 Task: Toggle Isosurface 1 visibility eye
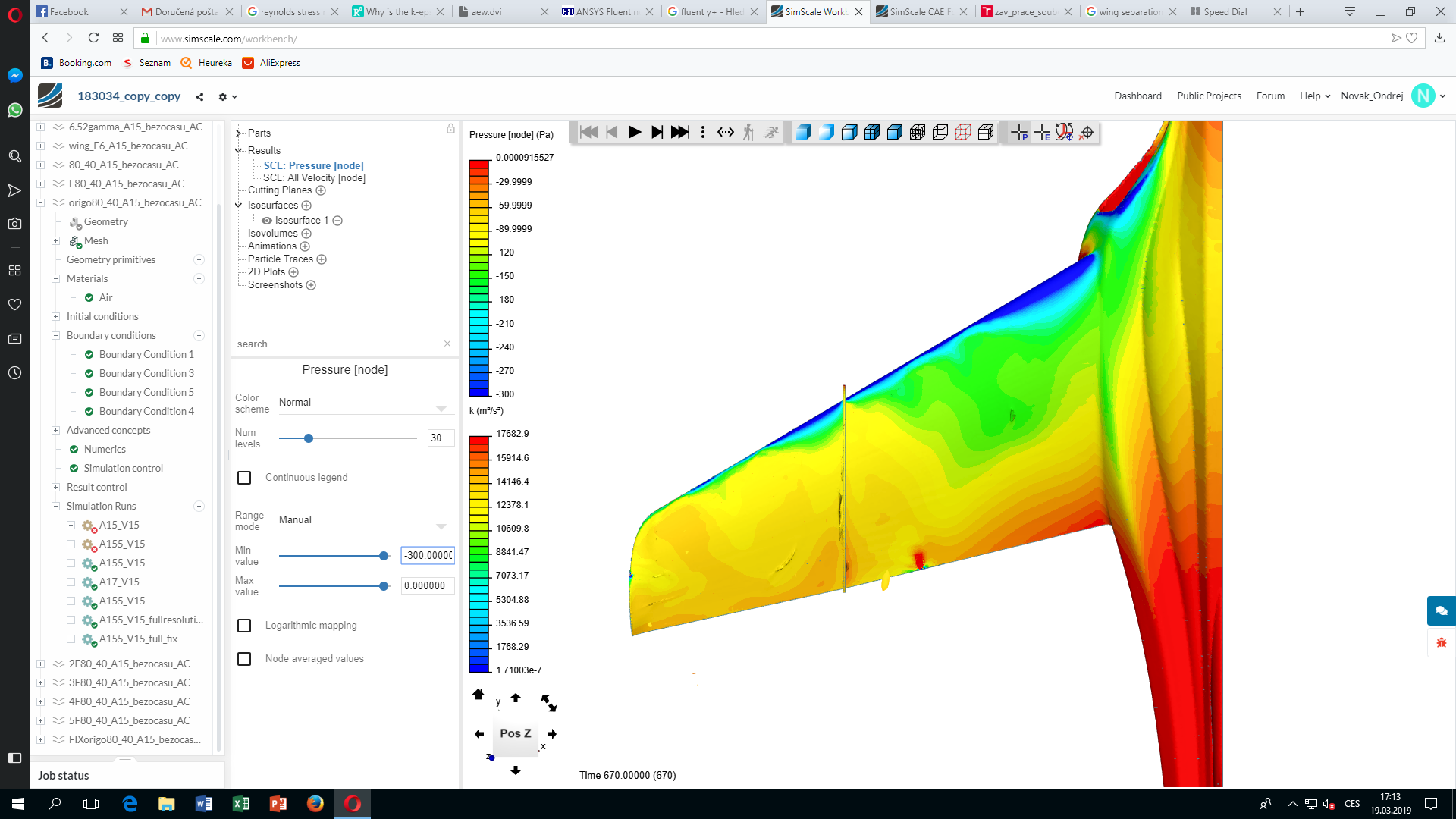267,221
